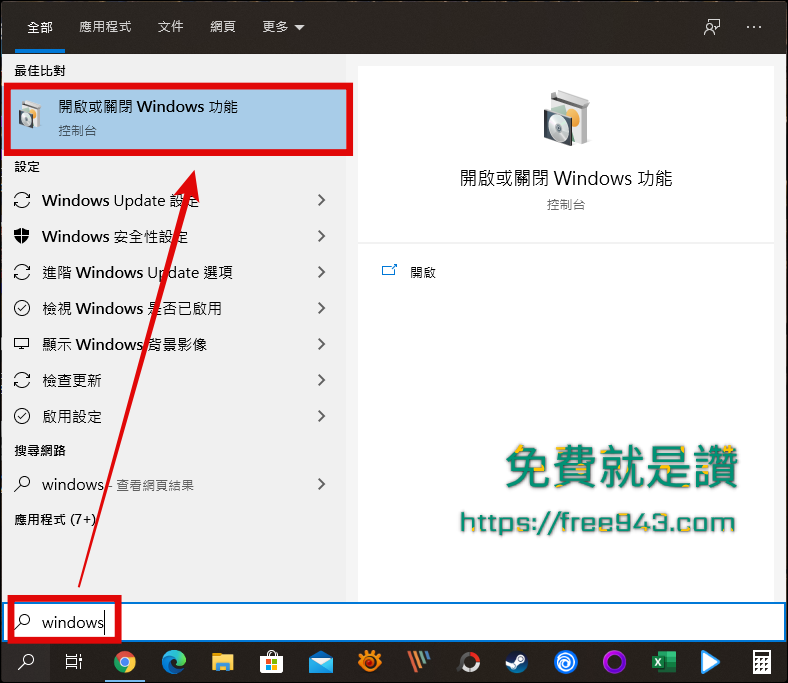Open the 啟用設定 settings result
Image resolution: width=788 pixels, height=683 pixels.
click(173, 416)
